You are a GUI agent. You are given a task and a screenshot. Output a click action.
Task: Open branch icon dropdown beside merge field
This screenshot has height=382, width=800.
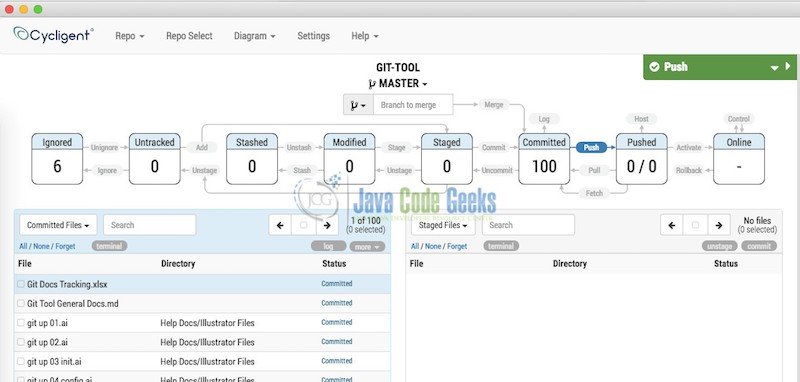(x=358, y=105)
